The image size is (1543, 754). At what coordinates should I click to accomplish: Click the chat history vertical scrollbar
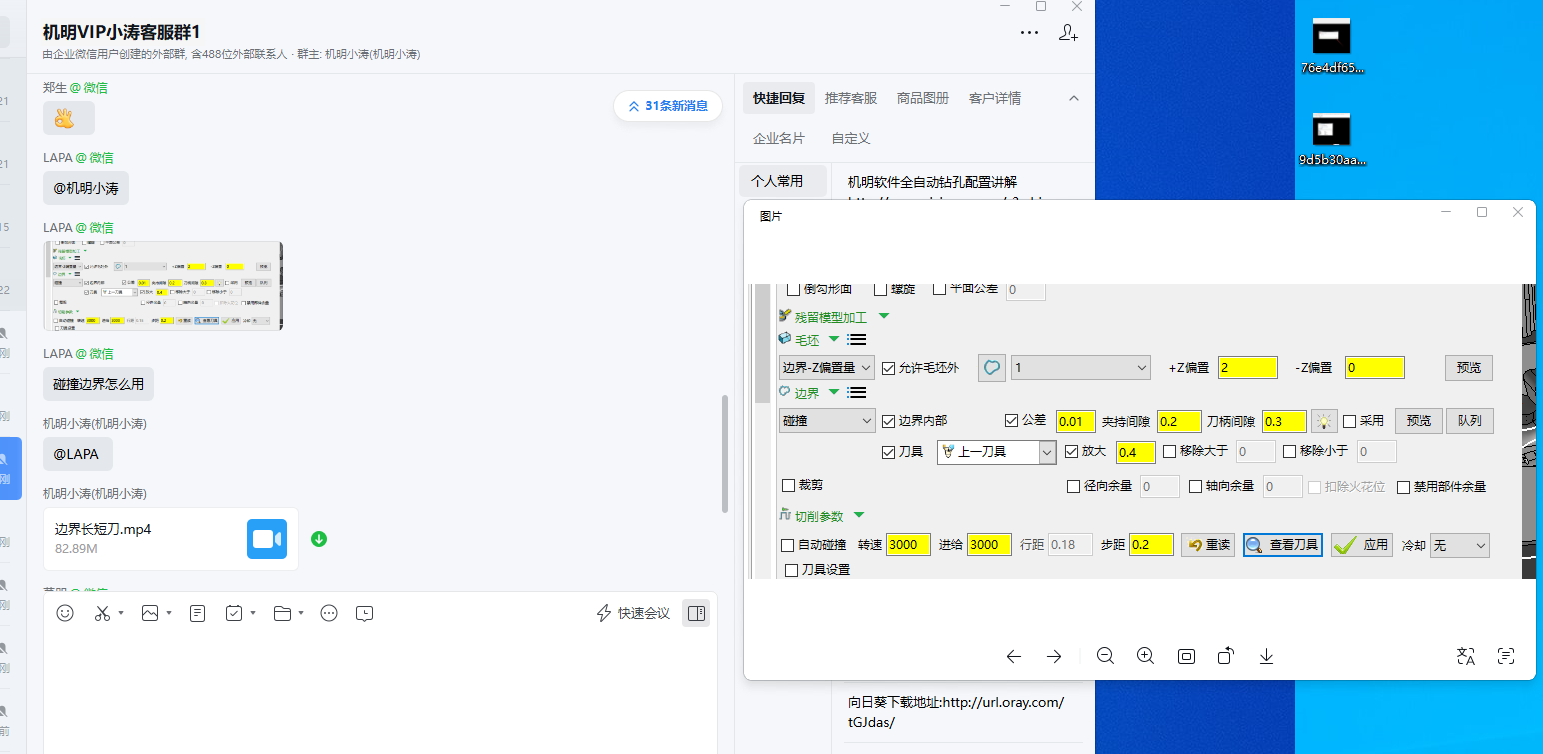(x=725, y=454)
